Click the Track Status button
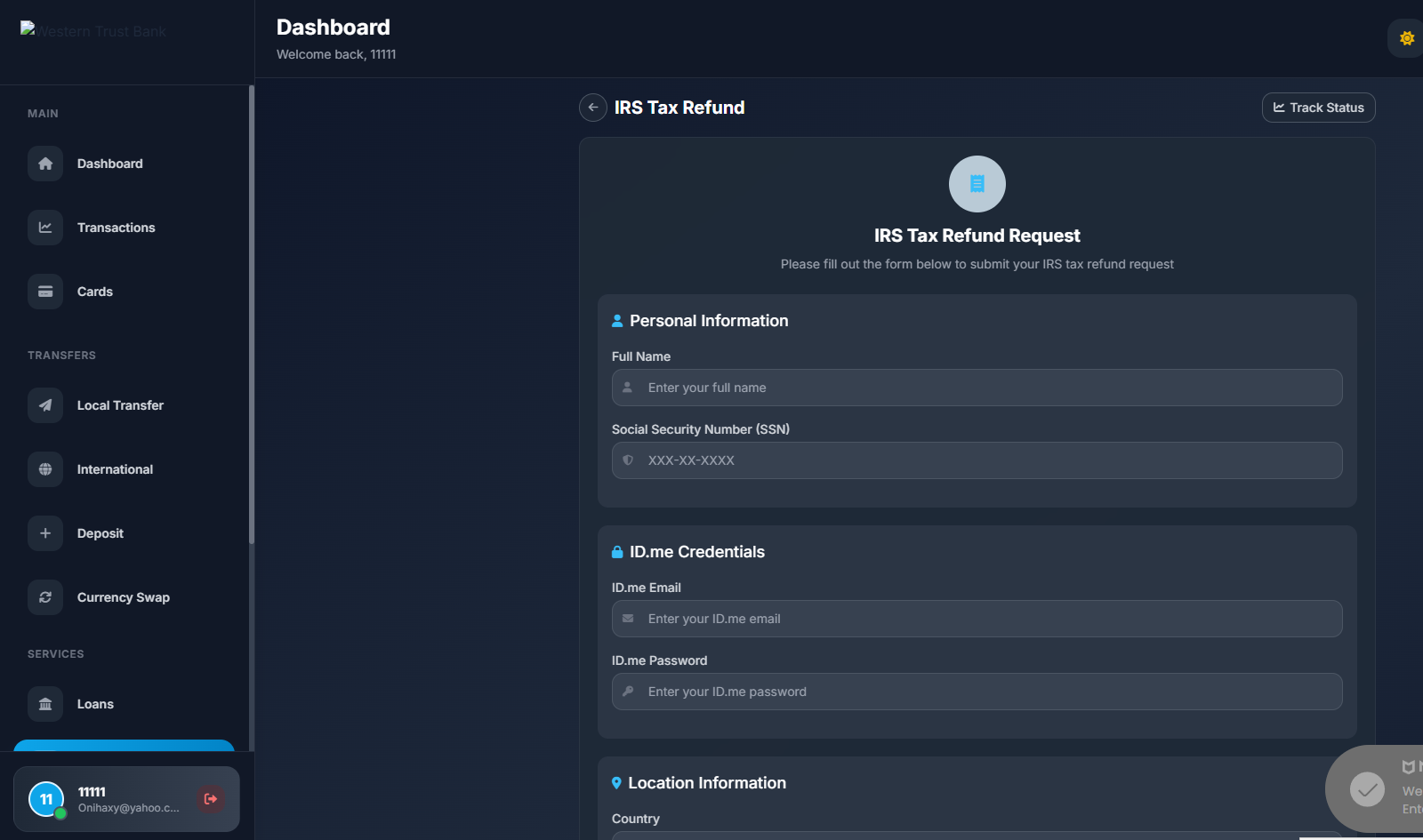 (x=1319, y=108)
